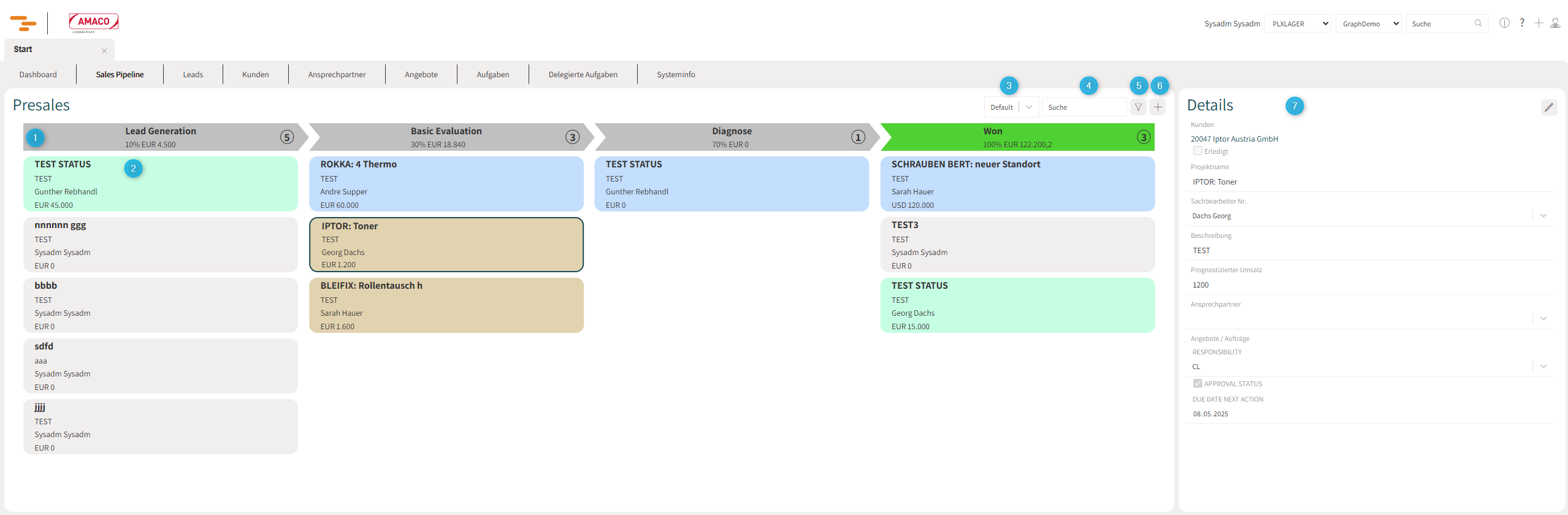1568x515 pixels.
Task: Expand the Sachbearbeiter Nr. dropdown chevron
Action: coord(1543,216)
